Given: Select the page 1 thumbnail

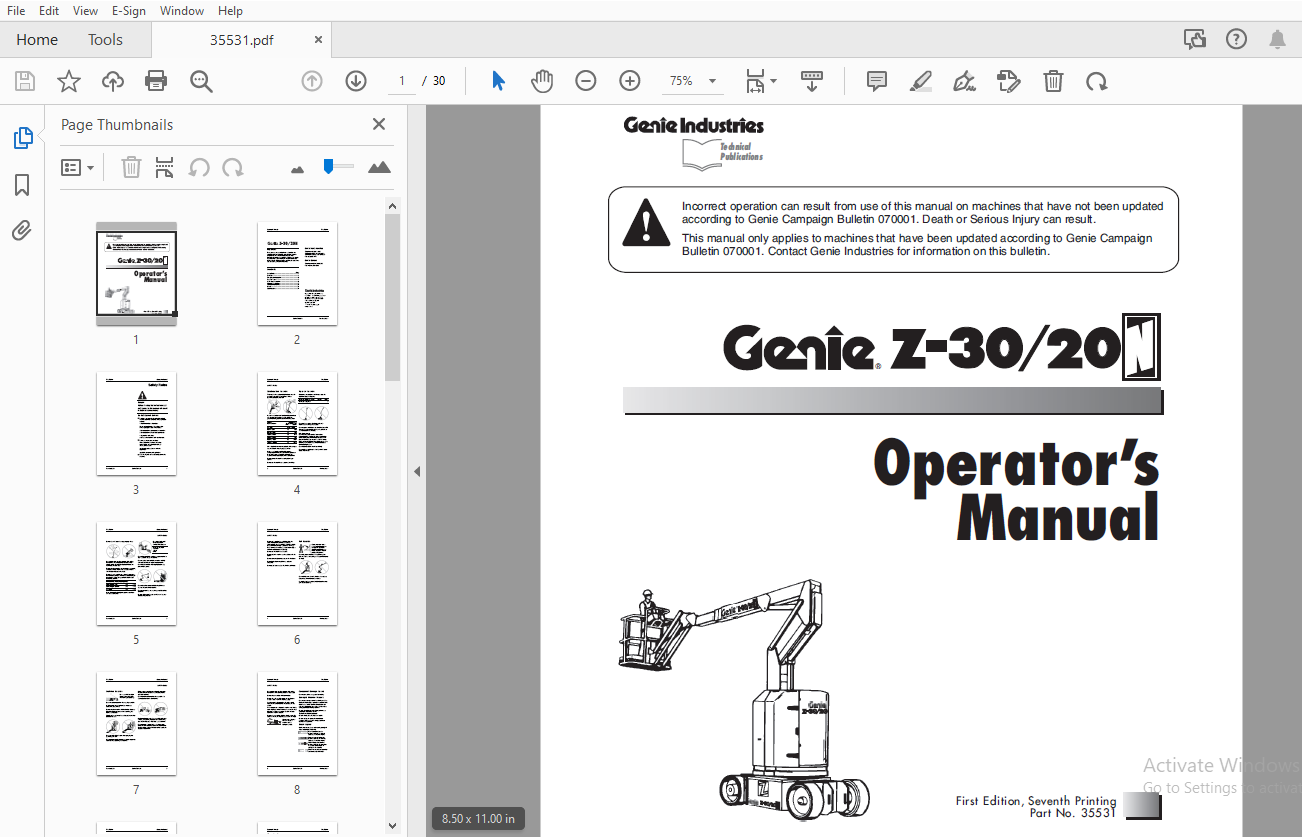Looking at the screenshot, I should click(136, 273).
